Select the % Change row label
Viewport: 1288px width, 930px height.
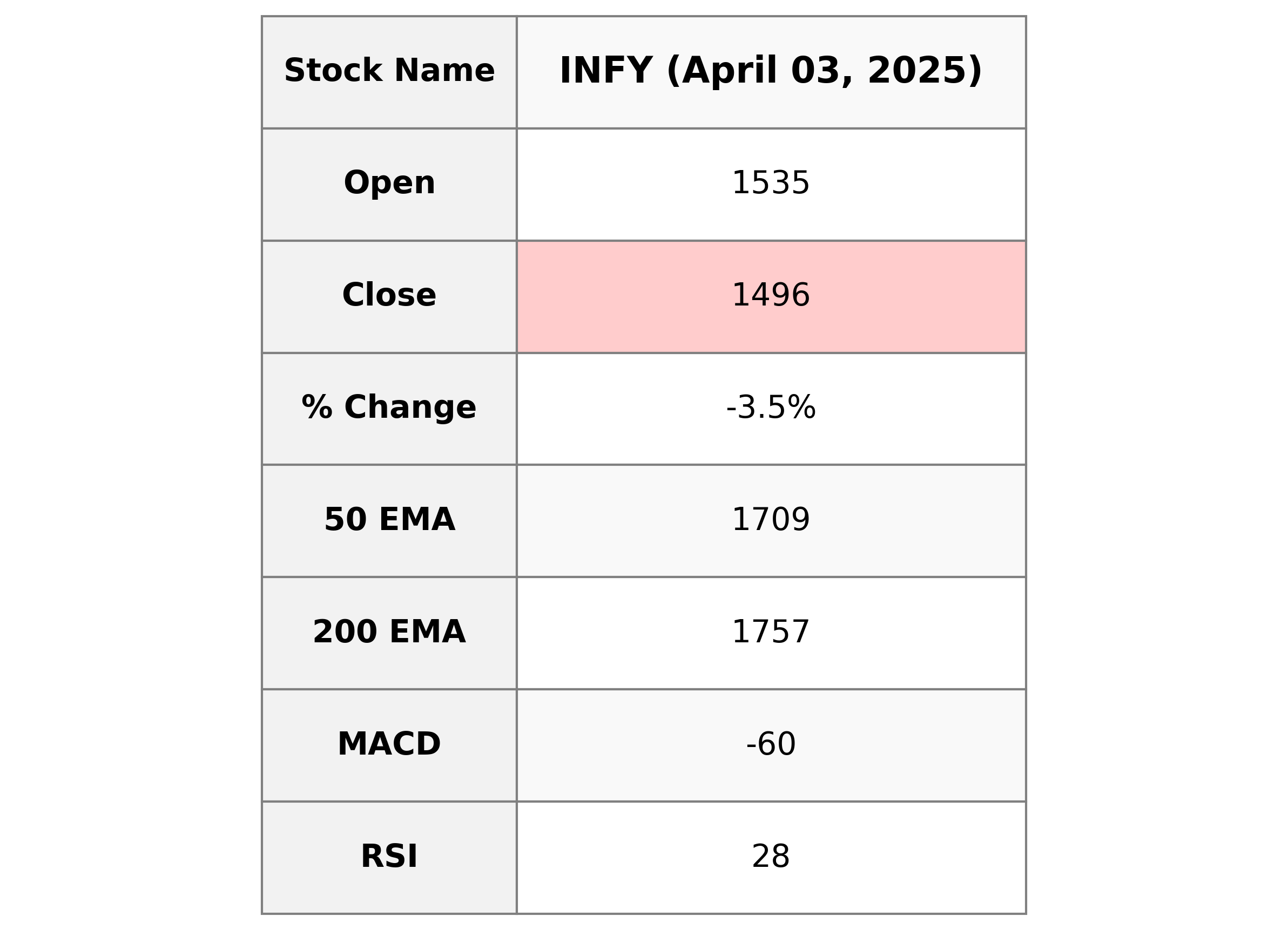pyautogui.click(x=389, y=408)
